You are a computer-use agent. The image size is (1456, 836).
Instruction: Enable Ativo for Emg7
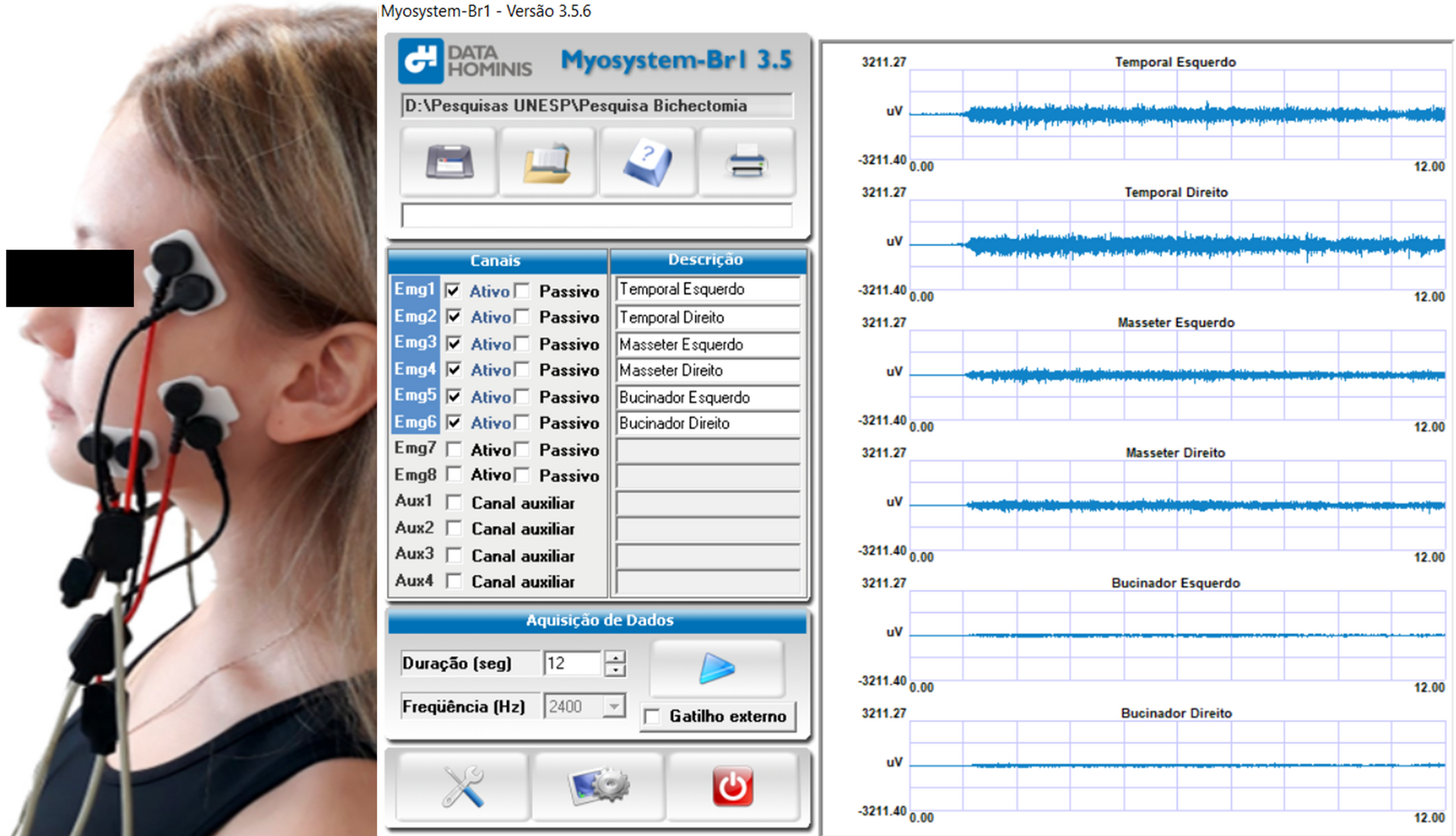pos(453,449)
